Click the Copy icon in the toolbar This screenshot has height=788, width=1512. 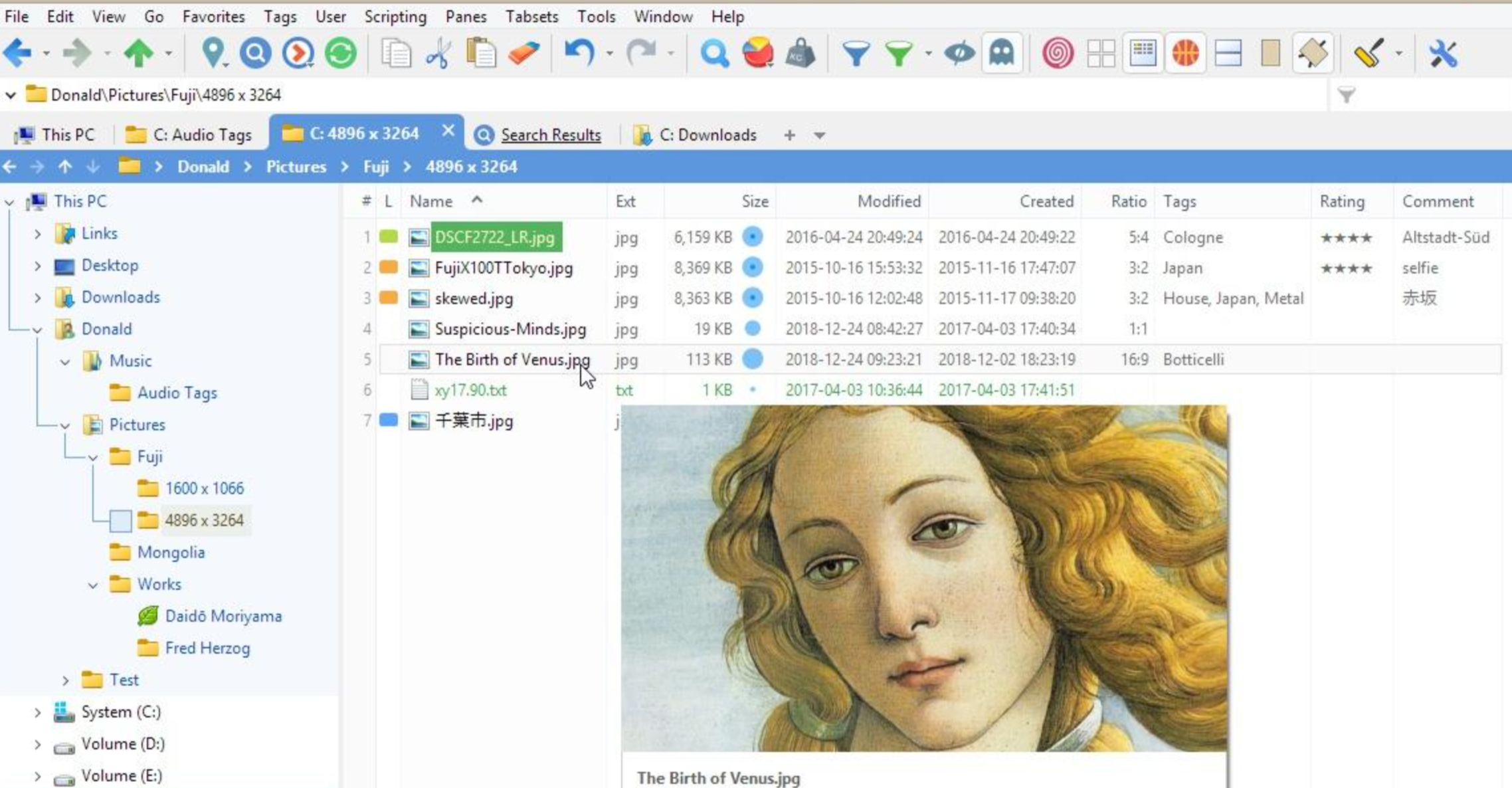click(x=396, y=52)
